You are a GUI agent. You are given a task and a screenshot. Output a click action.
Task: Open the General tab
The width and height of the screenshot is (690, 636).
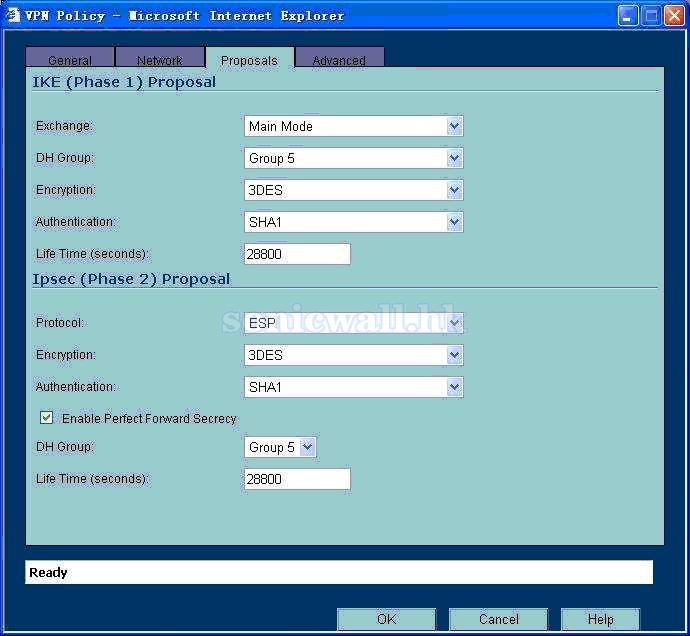pos(70,60)
